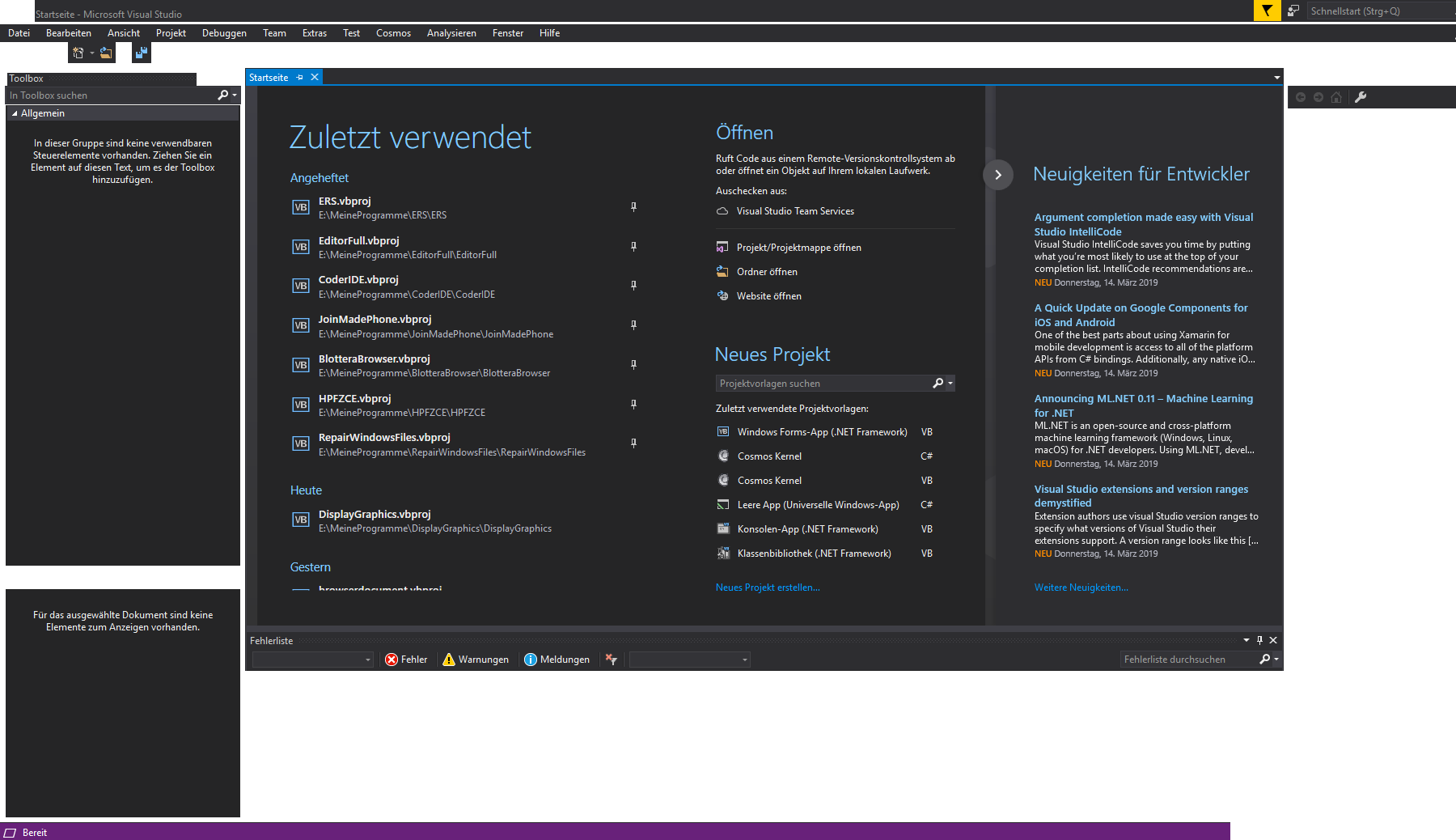Open the Google Components for iOS article

(1141, 315)
